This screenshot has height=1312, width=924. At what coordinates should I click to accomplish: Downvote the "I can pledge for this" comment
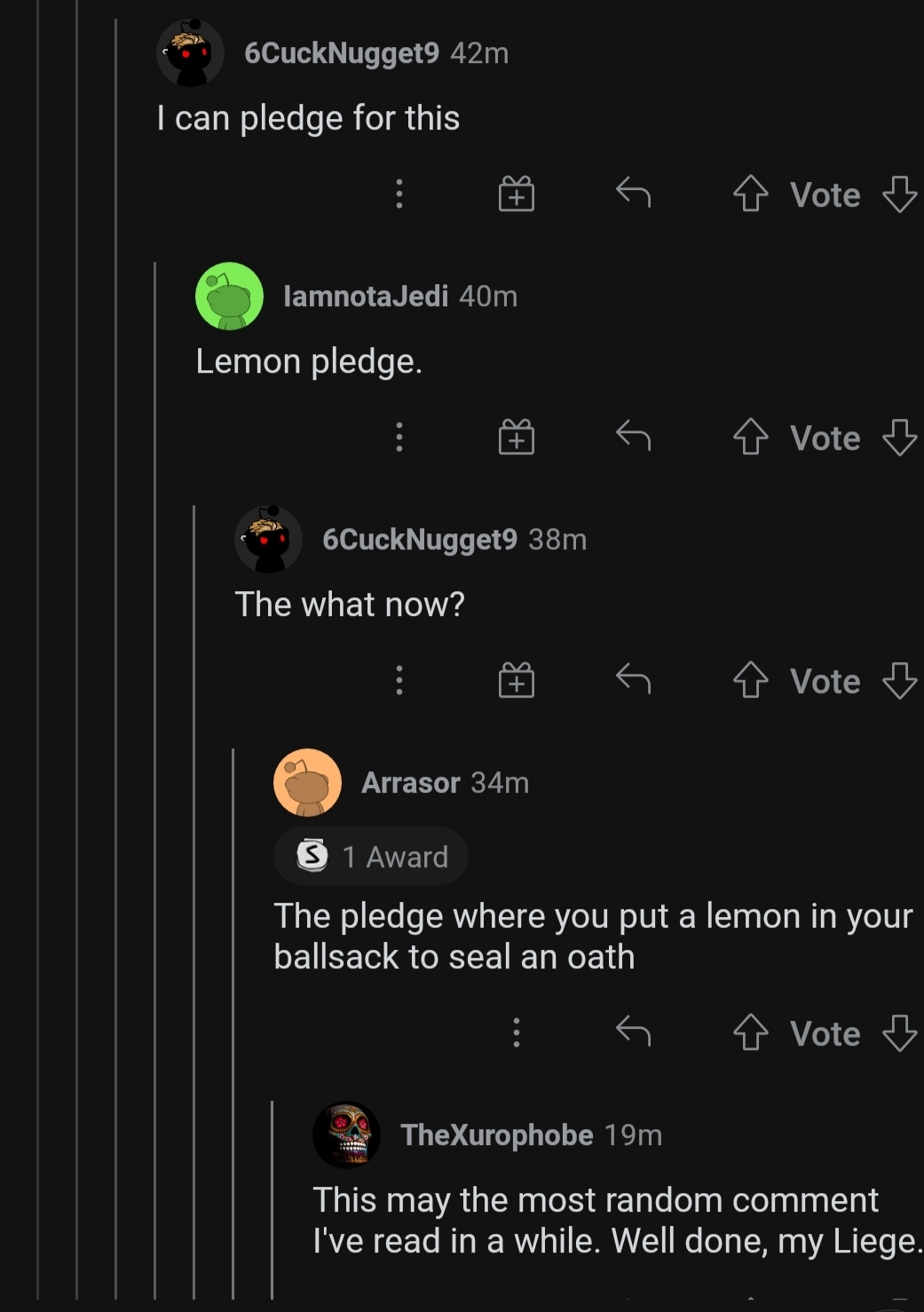(x=899, y=194)
